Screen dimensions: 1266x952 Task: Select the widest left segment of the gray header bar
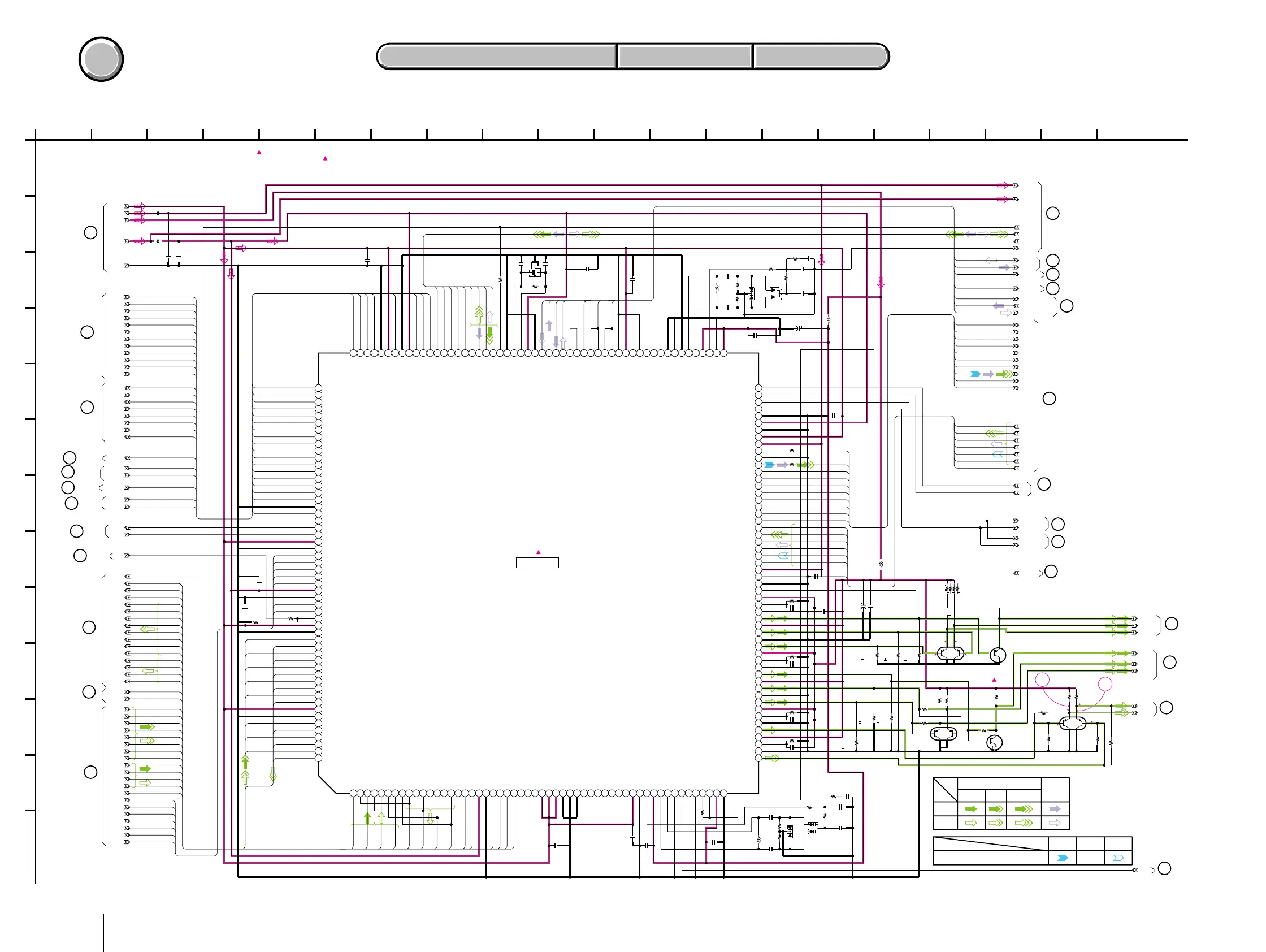pos(497,57)
